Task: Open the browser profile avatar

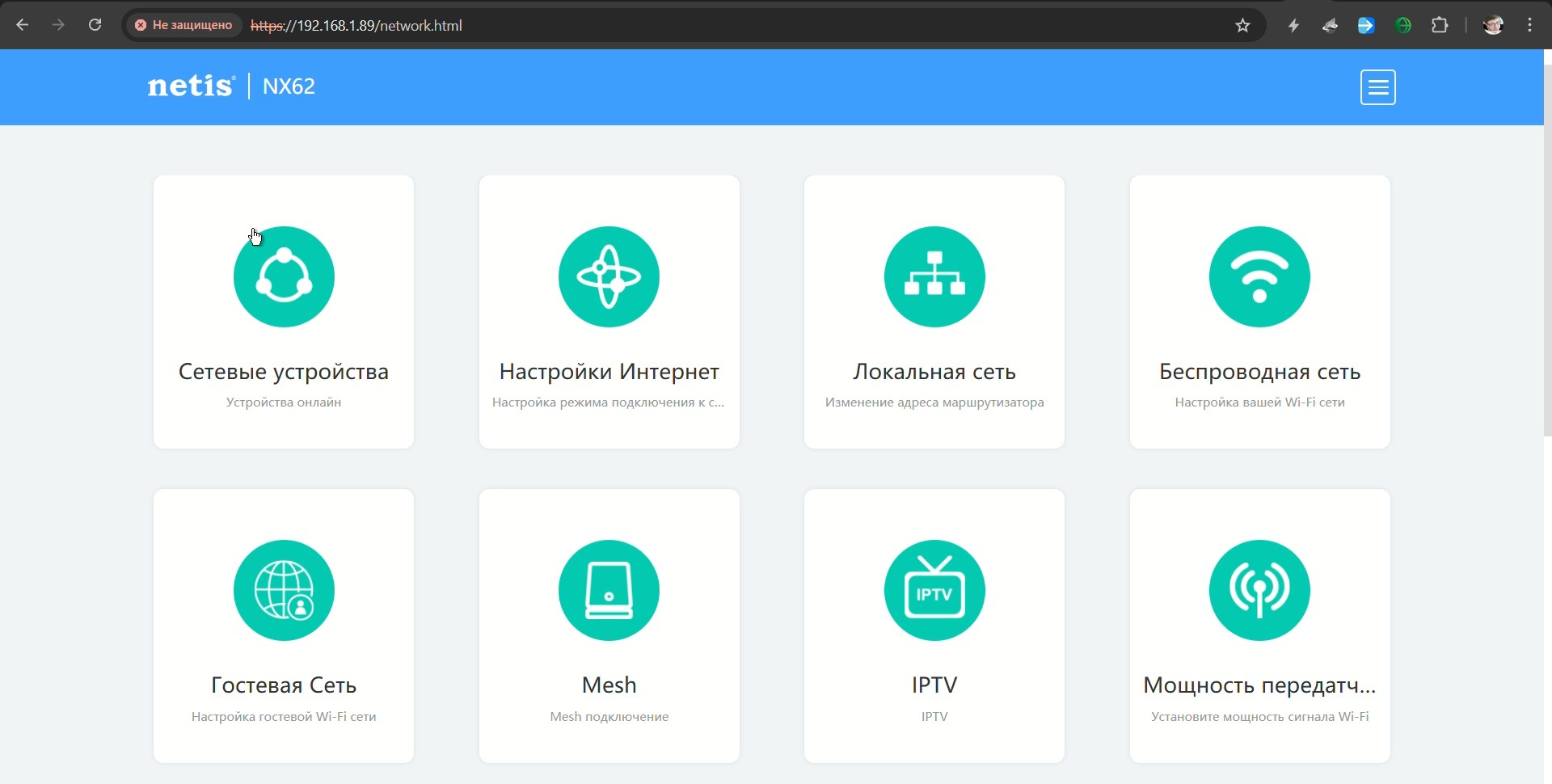Action: pyautogui.click(x=1492, y=26)
